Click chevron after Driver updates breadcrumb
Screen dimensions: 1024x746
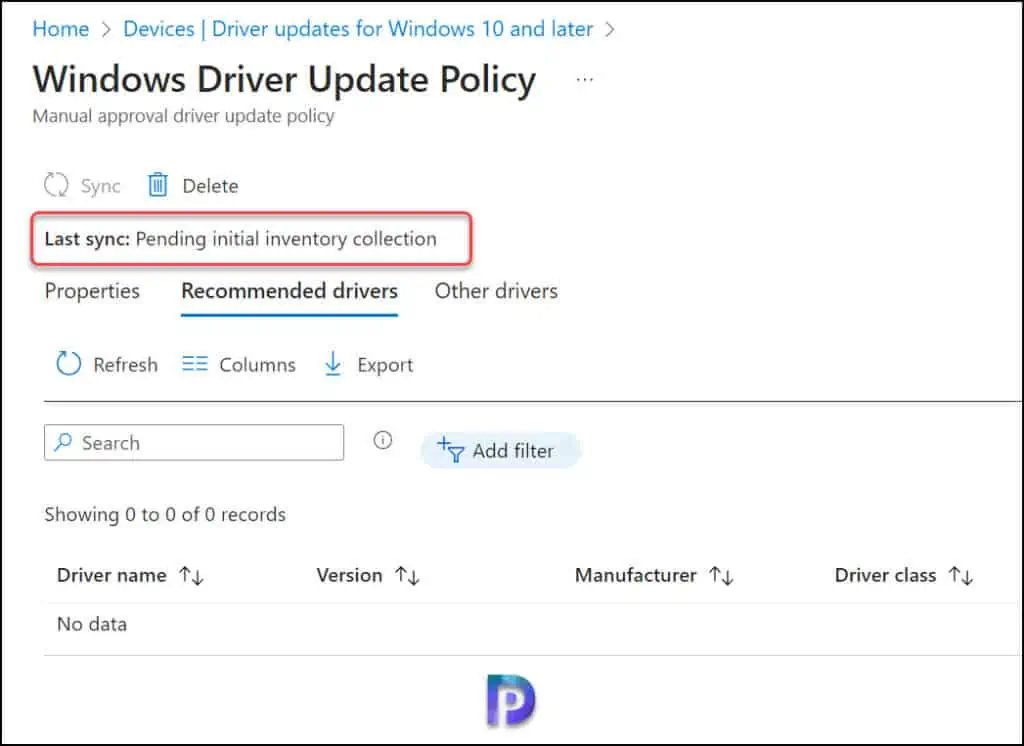pyautogui.click(x=610, y=29)
